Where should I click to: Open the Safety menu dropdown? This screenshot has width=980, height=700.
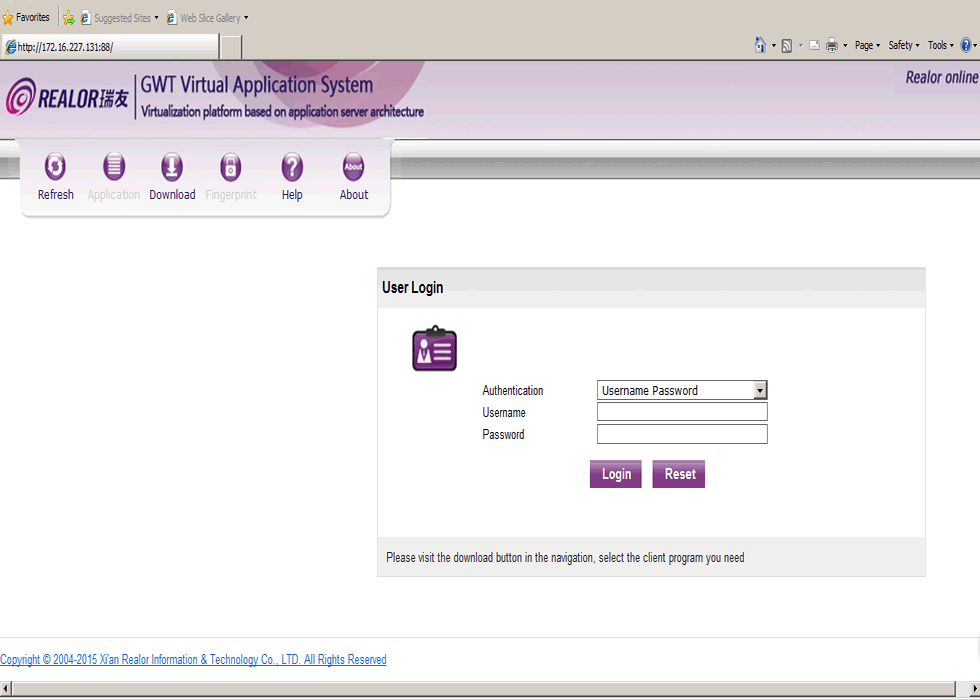[903, 45]
